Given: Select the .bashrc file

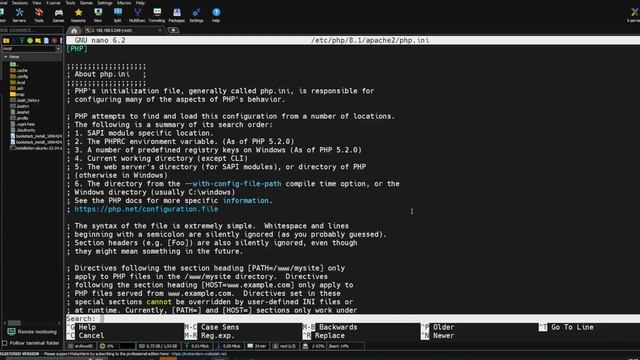Looking at the screenshot, I should pyautogui.click(x=20, y=106).
